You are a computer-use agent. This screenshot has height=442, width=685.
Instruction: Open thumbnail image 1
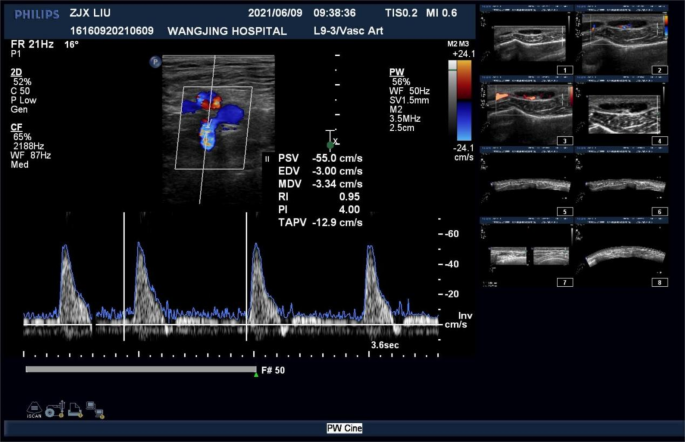click(527, 42)
